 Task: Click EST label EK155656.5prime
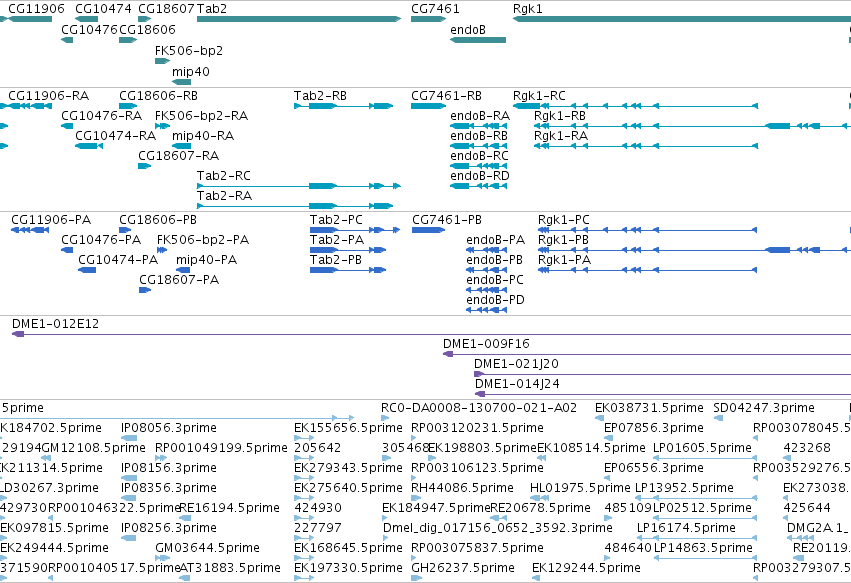coord(348,428)
